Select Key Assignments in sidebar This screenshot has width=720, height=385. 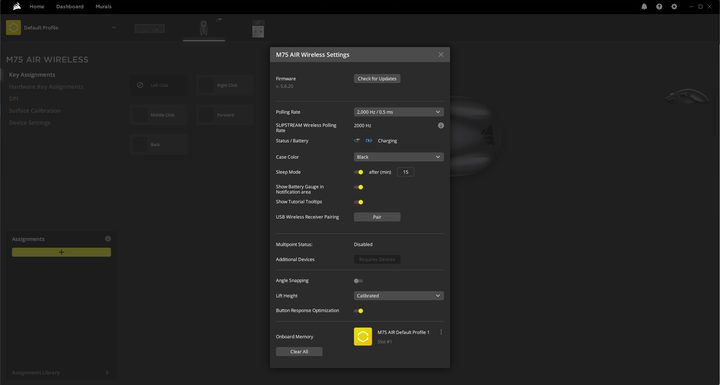pos(32,75)
